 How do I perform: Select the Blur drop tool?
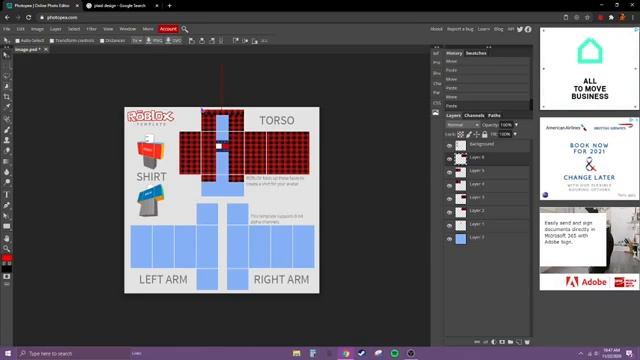(x=7, y=172)
